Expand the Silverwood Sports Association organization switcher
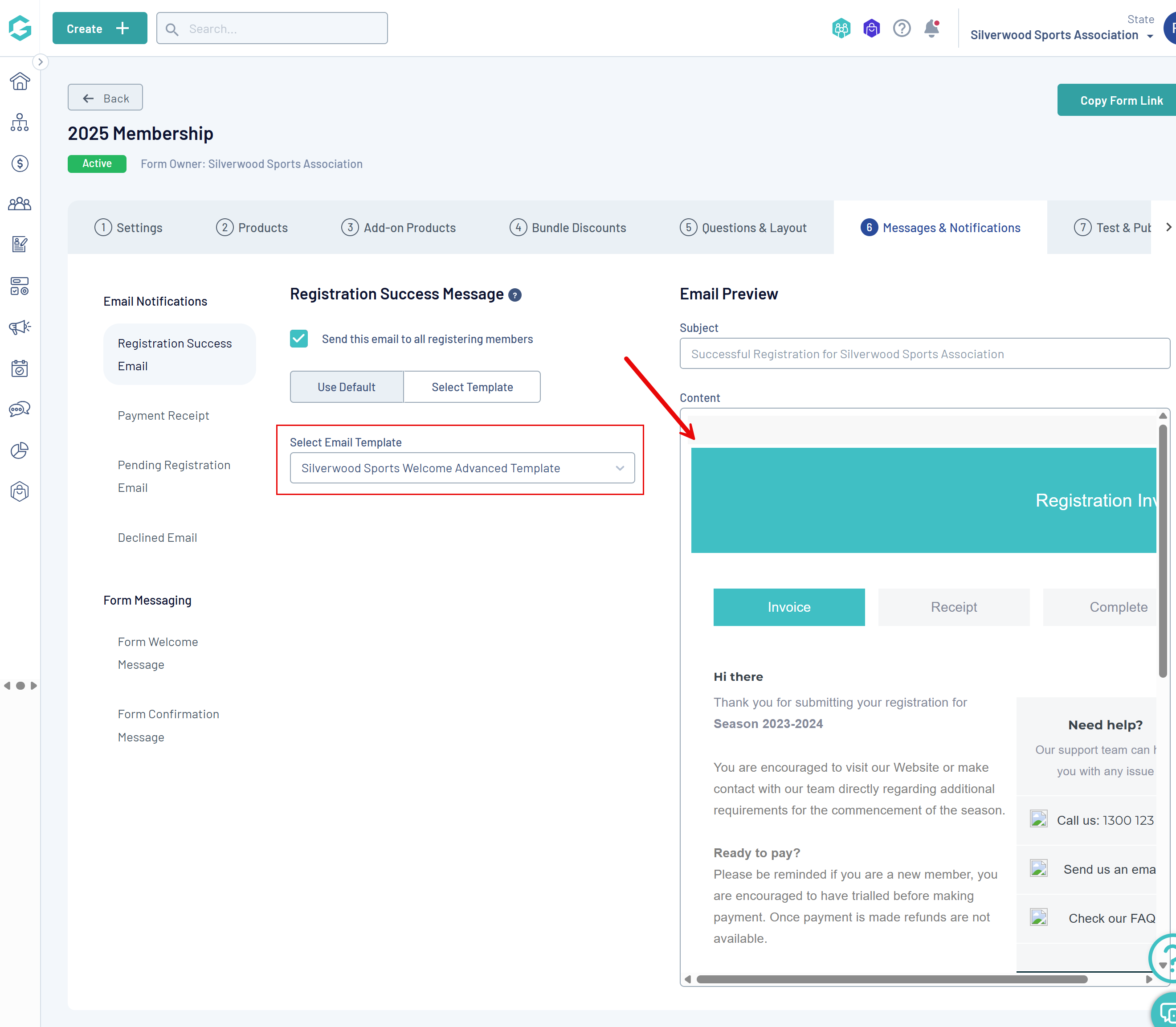1176x1027 pixels. click(x=1062, y=35)
